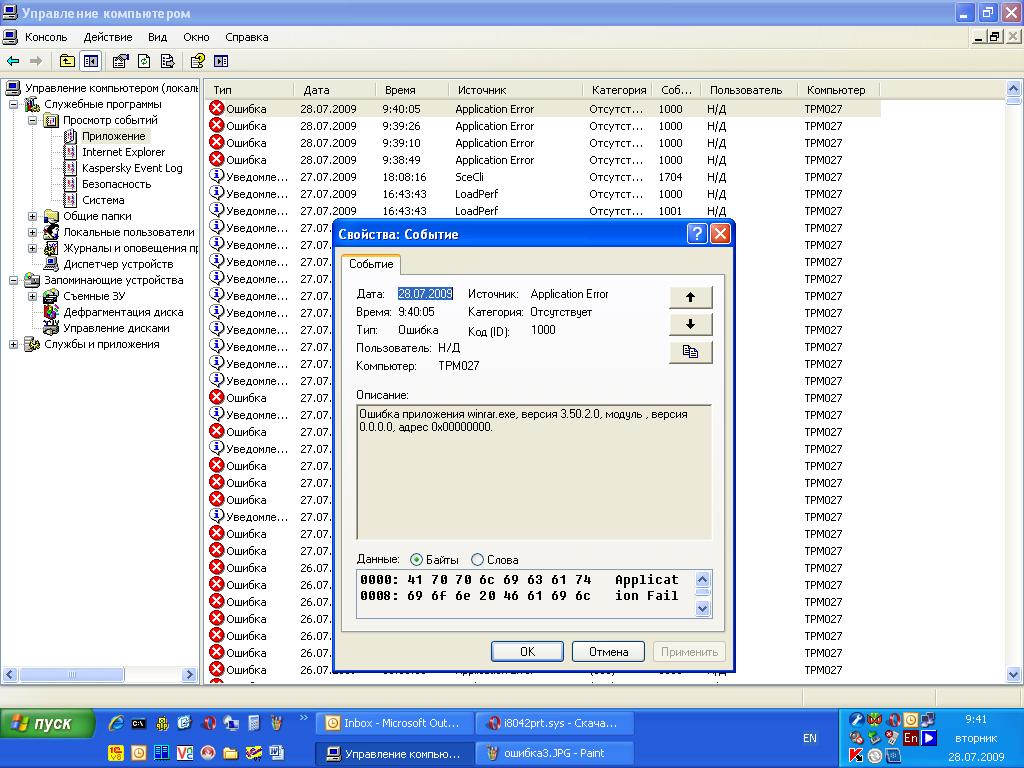Image resolution: width=1024 pixels, height=768 pixels.
Task: Click tree pane horizontal scrollbar right arrow
Action: pyautogui.click(x=189, y=675)
